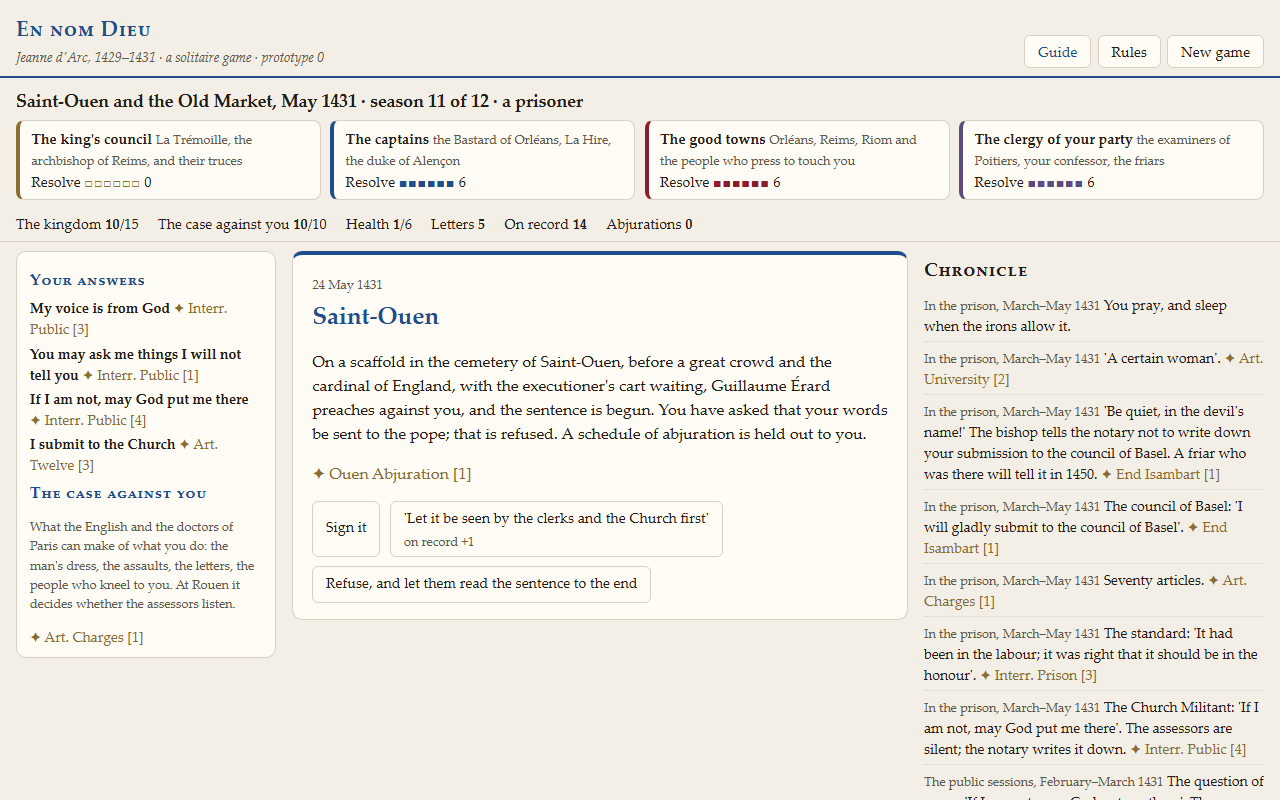This screenshot has height=800, width=1280.
Task: Start a New game
Action: [1215, 52]
